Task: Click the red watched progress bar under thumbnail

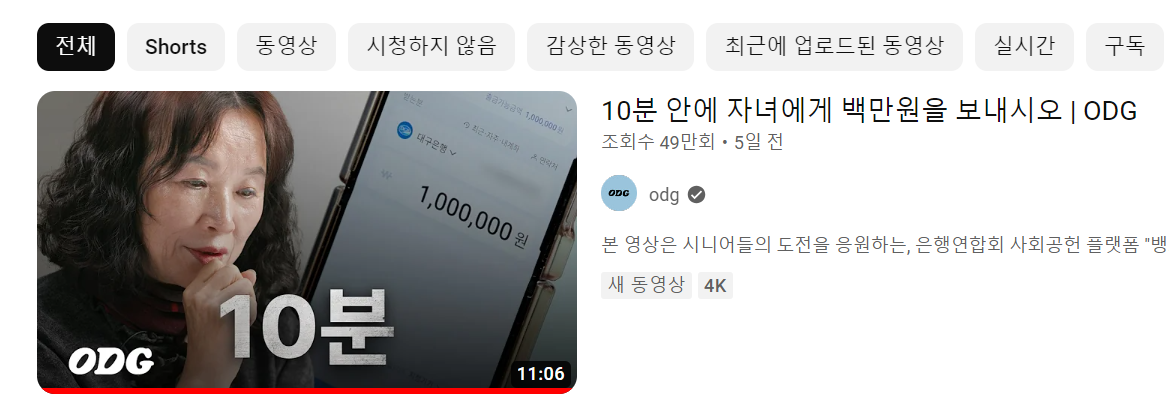Action: click(x=306, y=391)
